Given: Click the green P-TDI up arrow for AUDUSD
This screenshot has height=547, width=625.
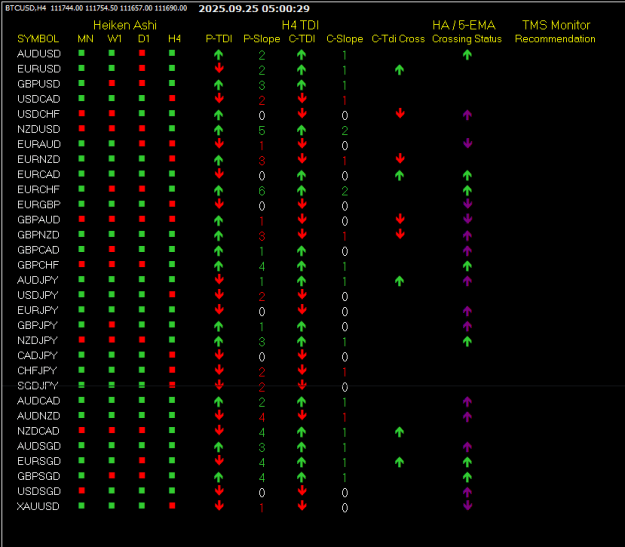Looking at the screenshot, I should [x=218, y=55].
